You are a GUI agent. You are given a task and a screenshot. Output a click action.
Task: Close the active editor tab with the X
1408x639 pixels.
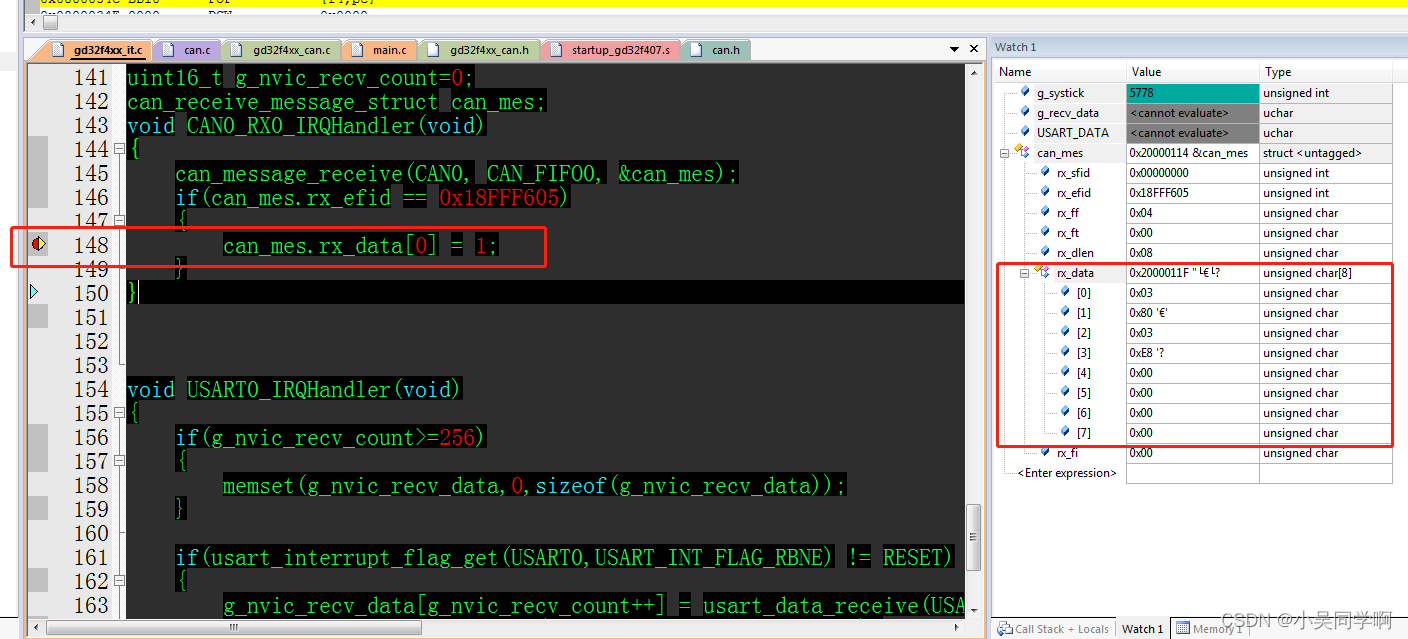[974, 49]
